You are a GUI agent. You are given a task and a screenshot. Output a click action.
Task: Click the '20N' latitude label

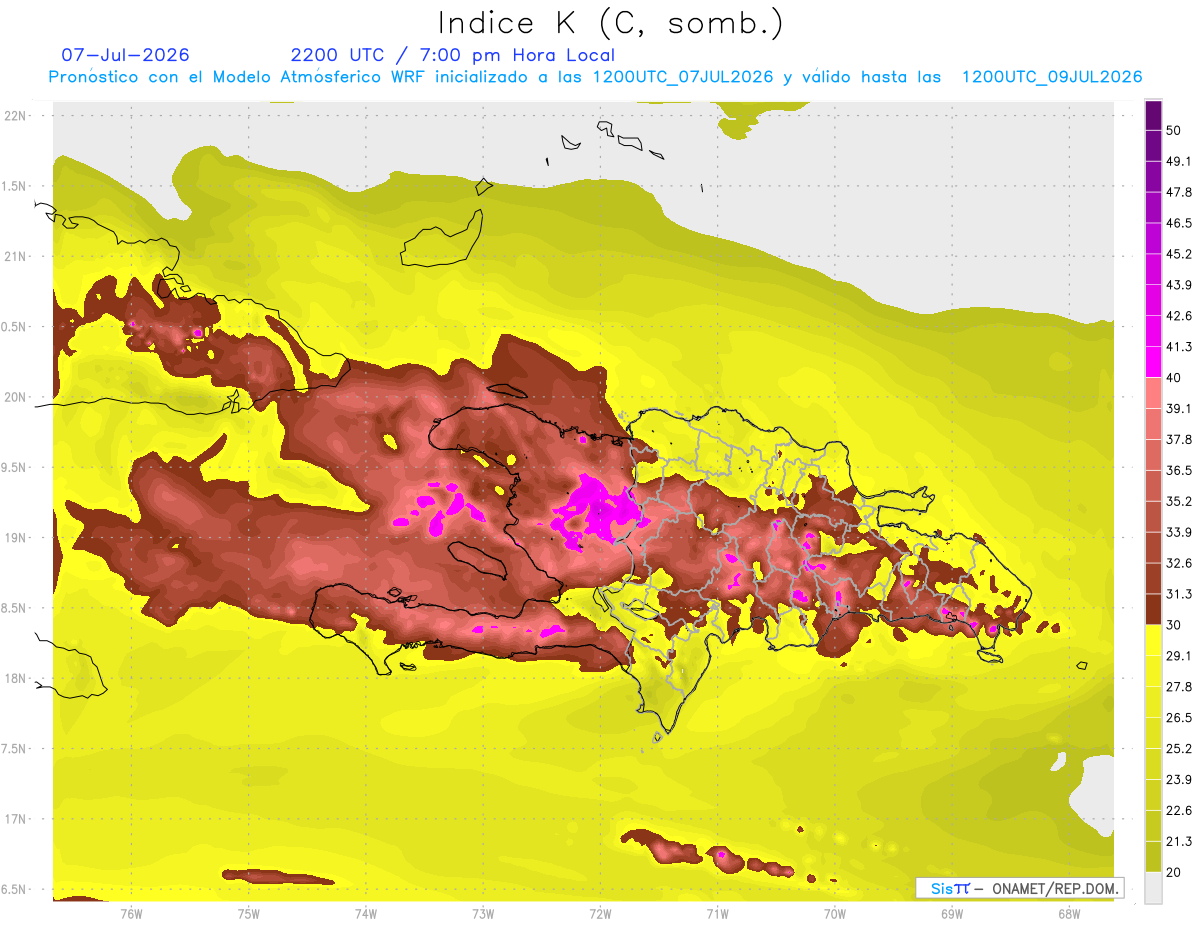pyautogui.click(x=16, y=397)
